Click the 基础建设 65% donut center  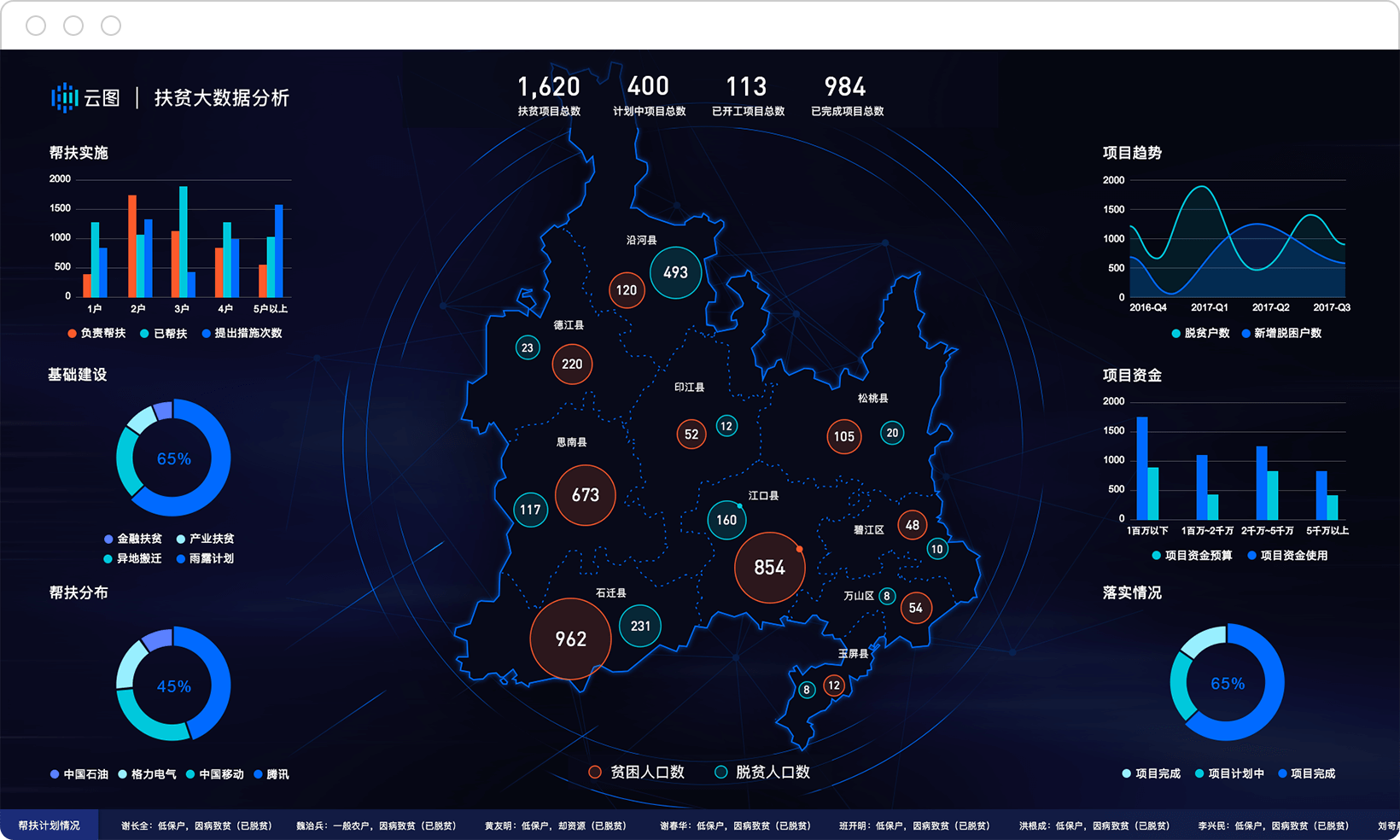click(173, 459)
